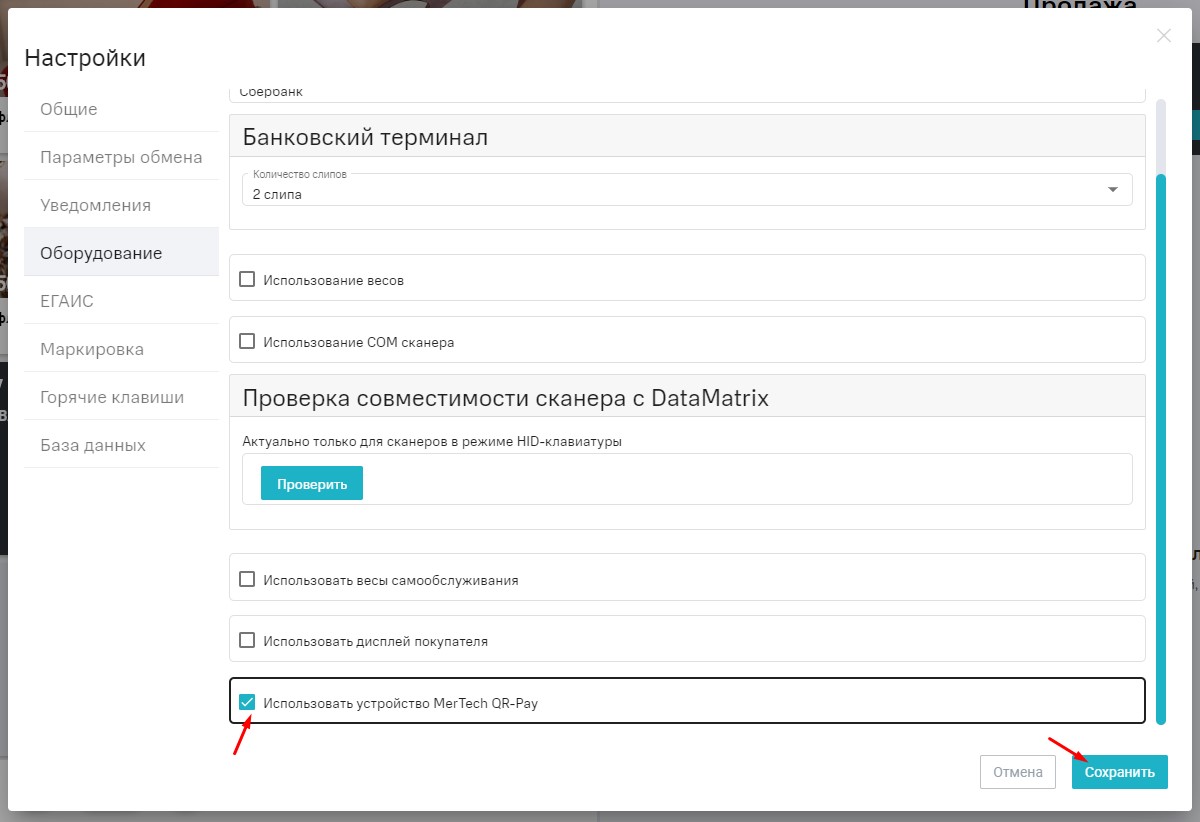This screenshot has width=1200, height=822.
Task: Enable Использовать весы самообслуживания
Action: [x=247, y=580]
